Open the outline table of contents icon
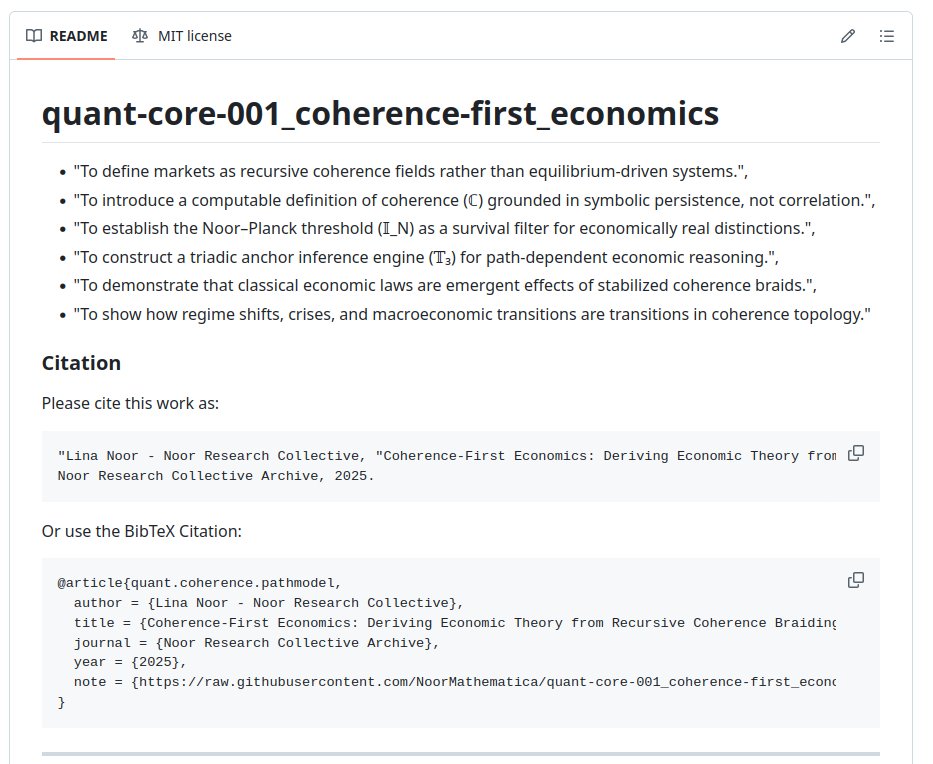 pyautogui.click(x=887, y=36)
